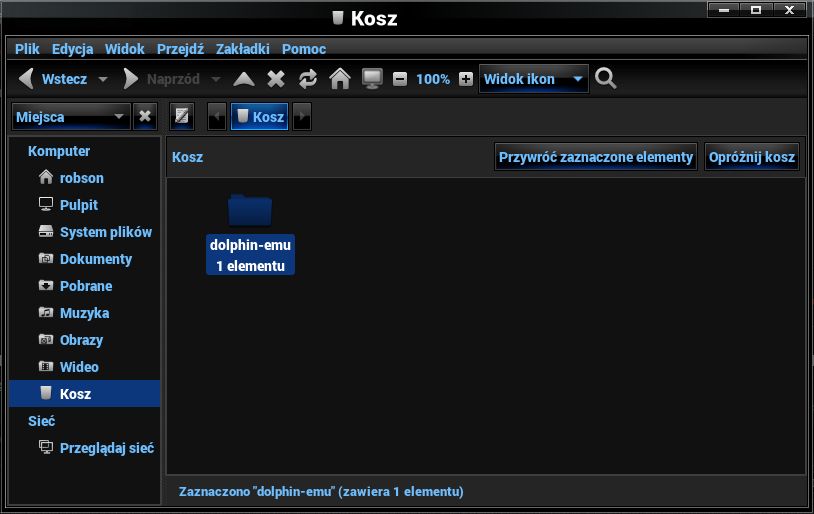The image size is (814, 514).
Task: Open the Zakładki menu
Action: (242, 49)
